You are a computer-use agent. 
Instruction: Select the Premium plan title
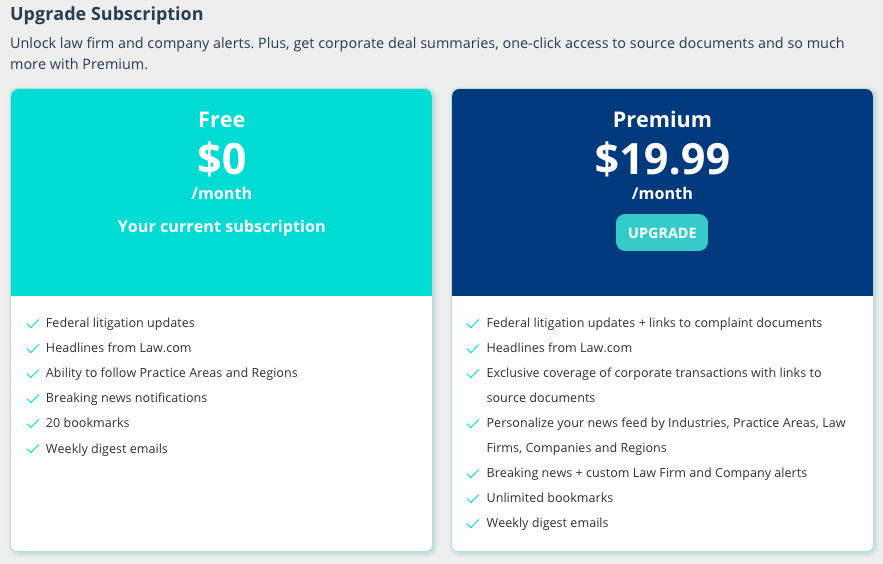(662, 119)
